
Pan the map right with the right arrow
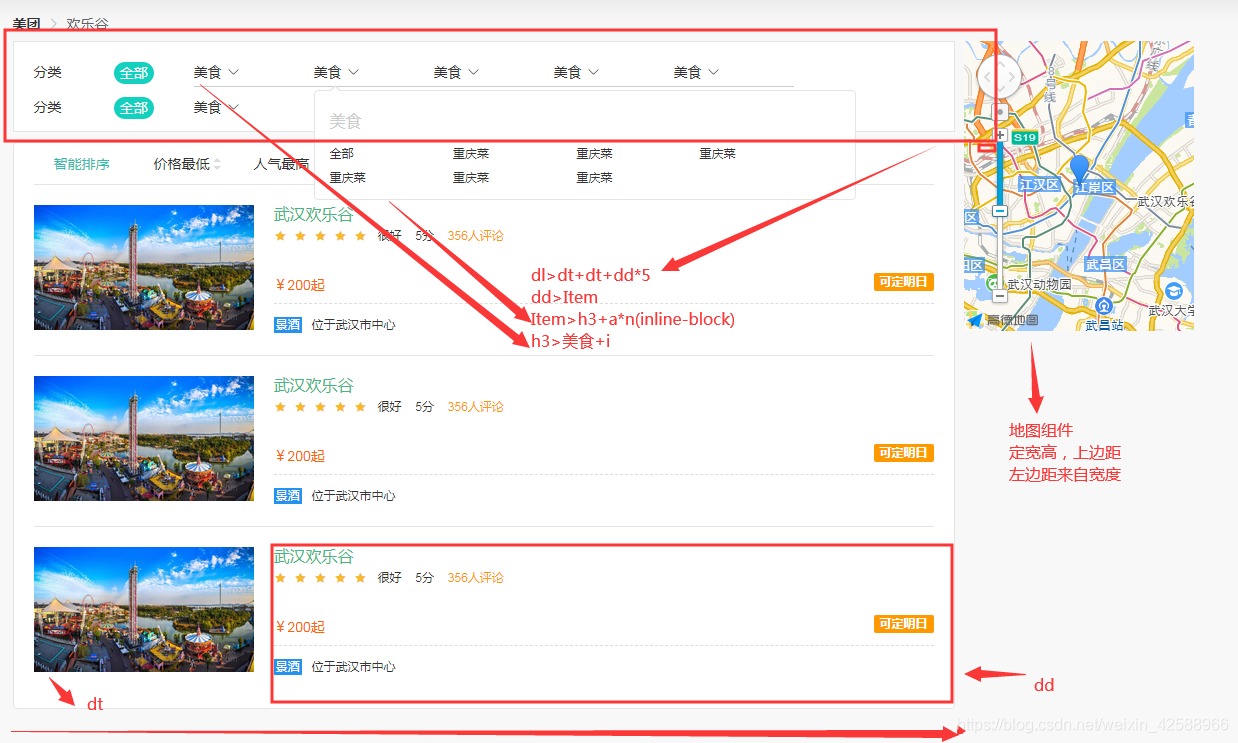click(1011, 75)
